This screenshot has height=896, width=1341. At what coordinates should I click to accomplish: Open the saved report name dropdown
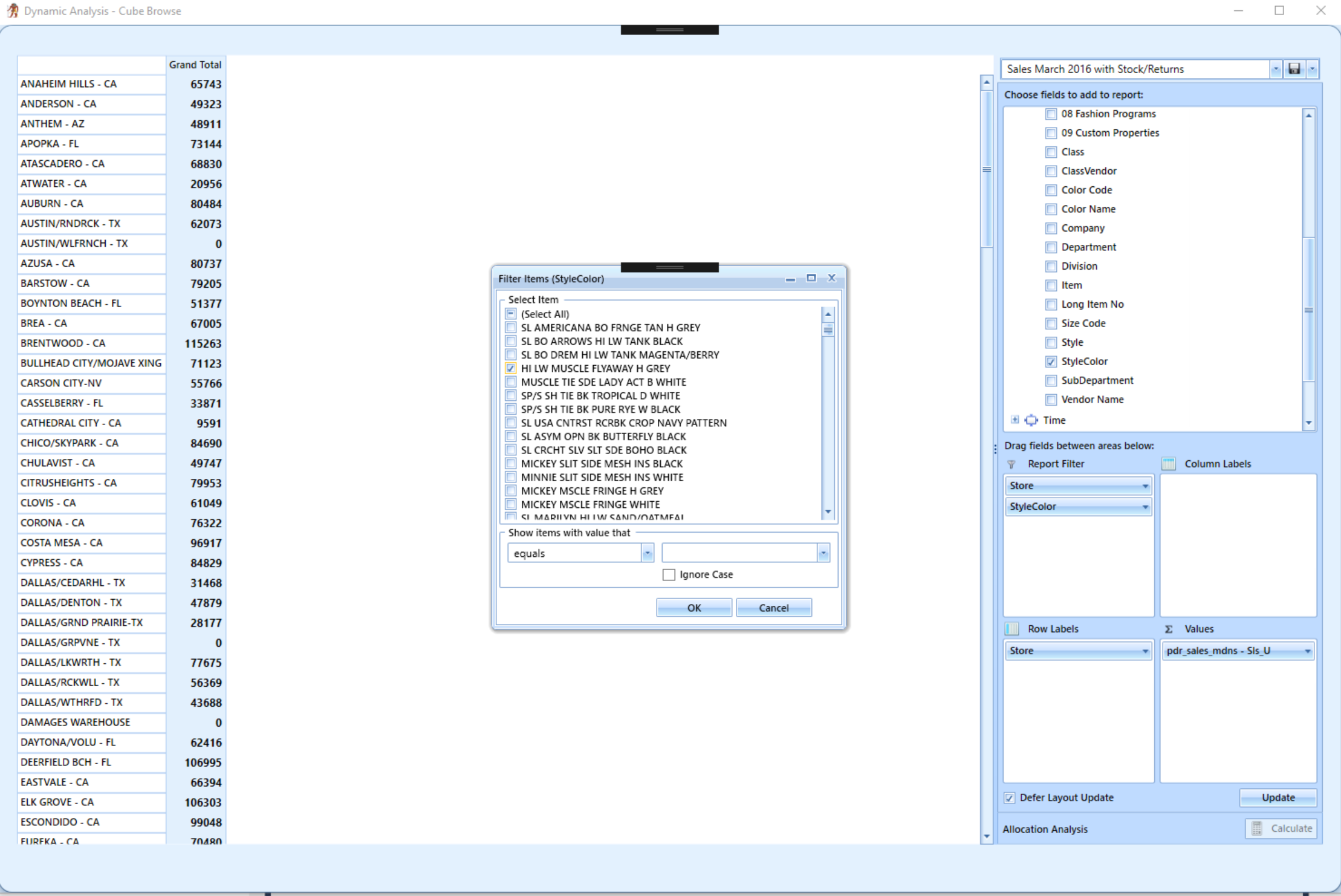pyautogui.click(x=1275, y=69)
